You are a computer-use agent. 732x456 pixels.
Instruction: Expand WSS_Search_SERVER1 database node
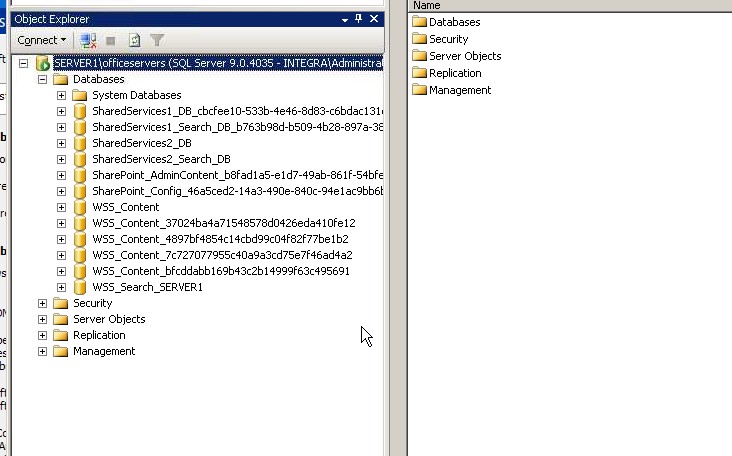pos(61,287)
